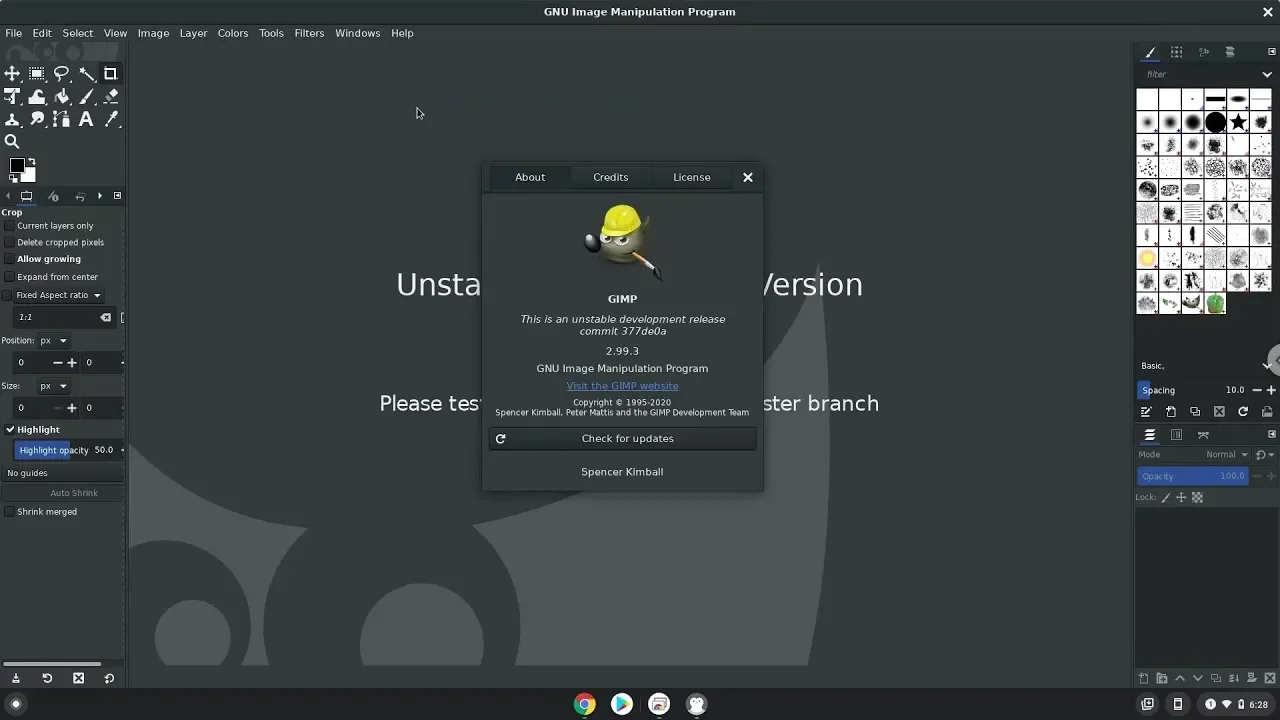Image resolution: width=1280 pixels, height=720 pixels.
Task: Select the Free Select lasso tool
Action: (61, 73)
